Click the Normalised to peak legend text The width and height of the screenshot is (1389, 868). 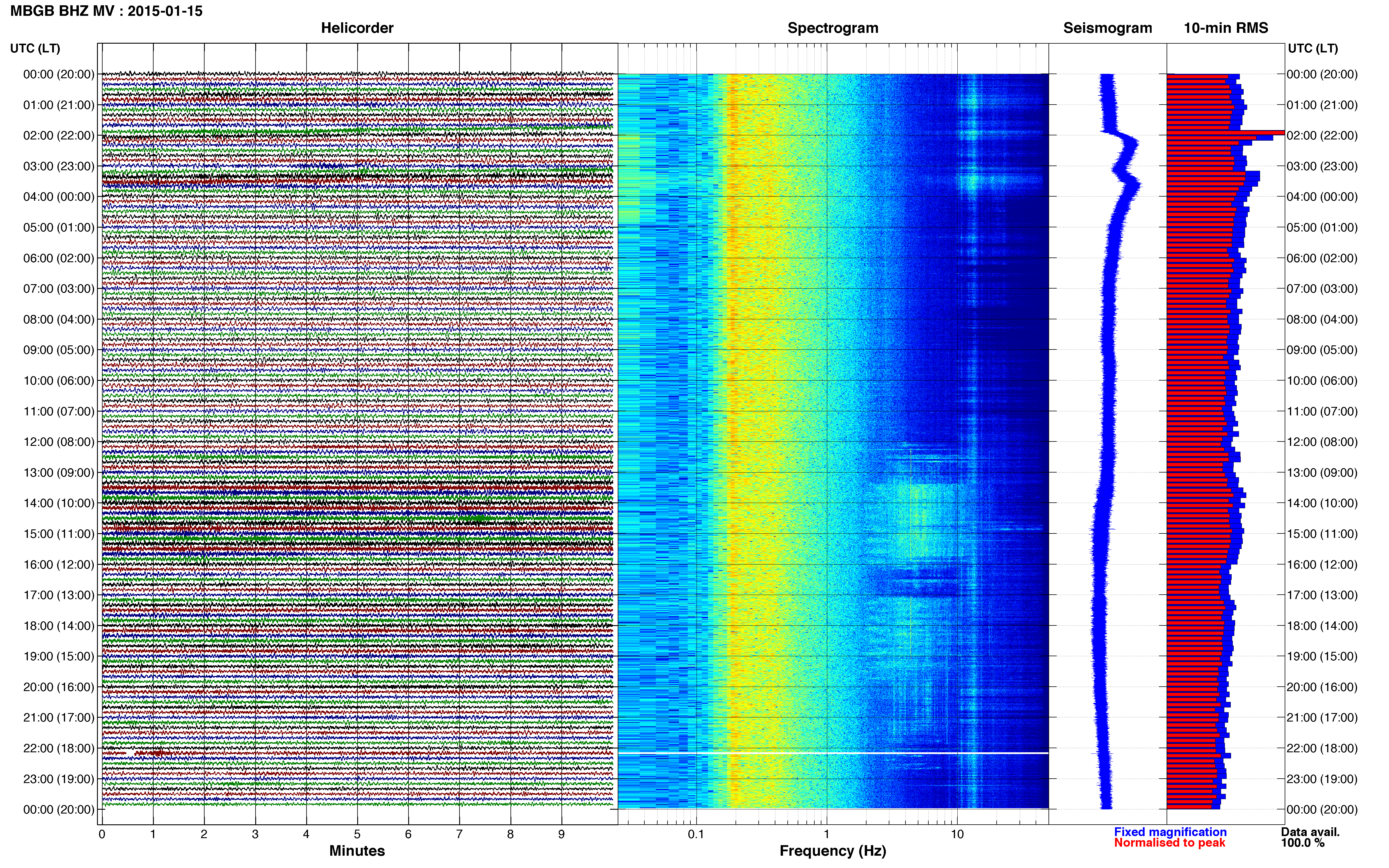pos(1170,843)
